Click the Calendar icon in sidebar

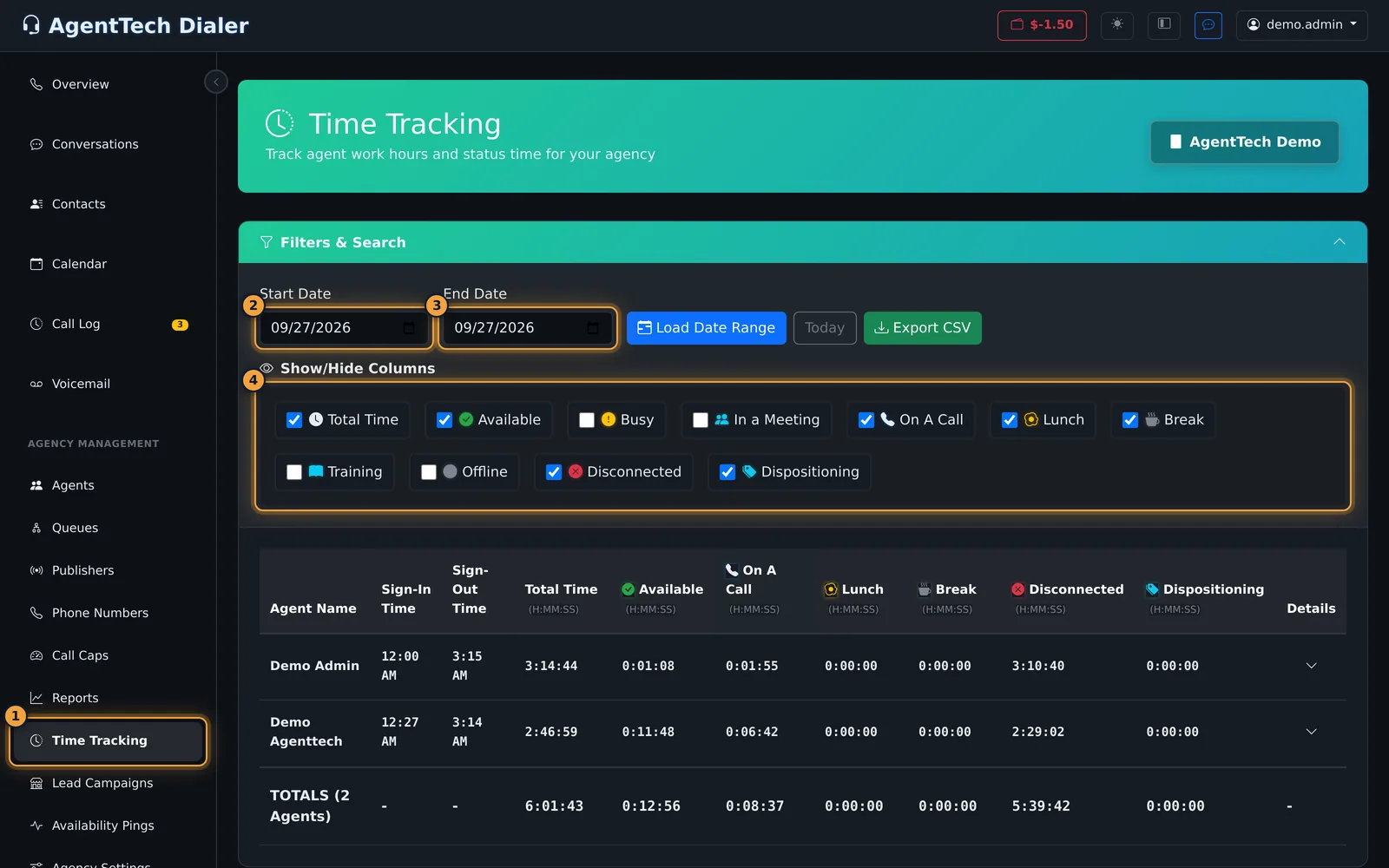point(36,264)
